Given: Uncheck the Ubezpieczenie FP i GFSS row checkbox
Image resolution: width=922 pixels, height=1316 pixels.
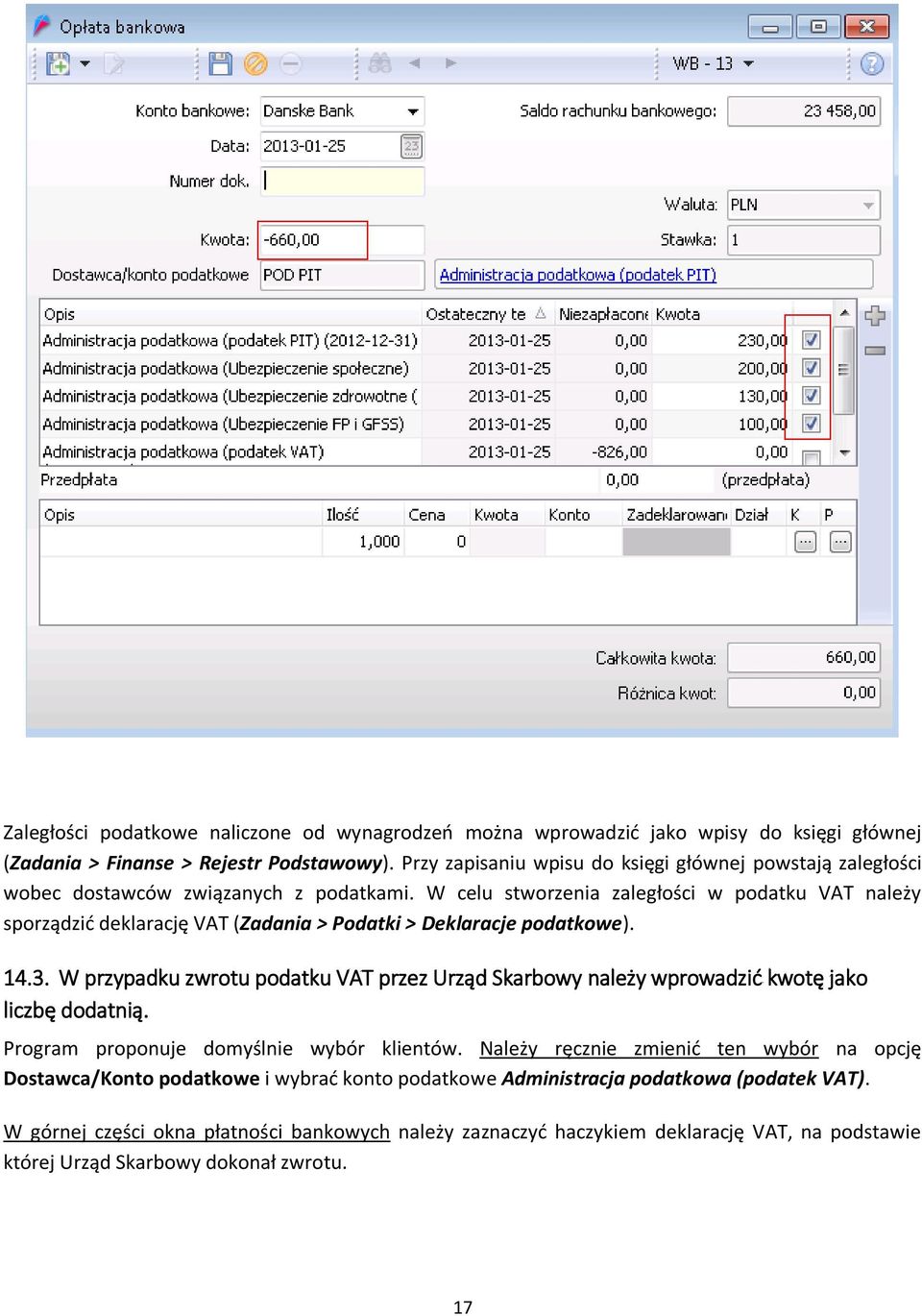Looking at the screenshot, I should [x=812, y=424].
